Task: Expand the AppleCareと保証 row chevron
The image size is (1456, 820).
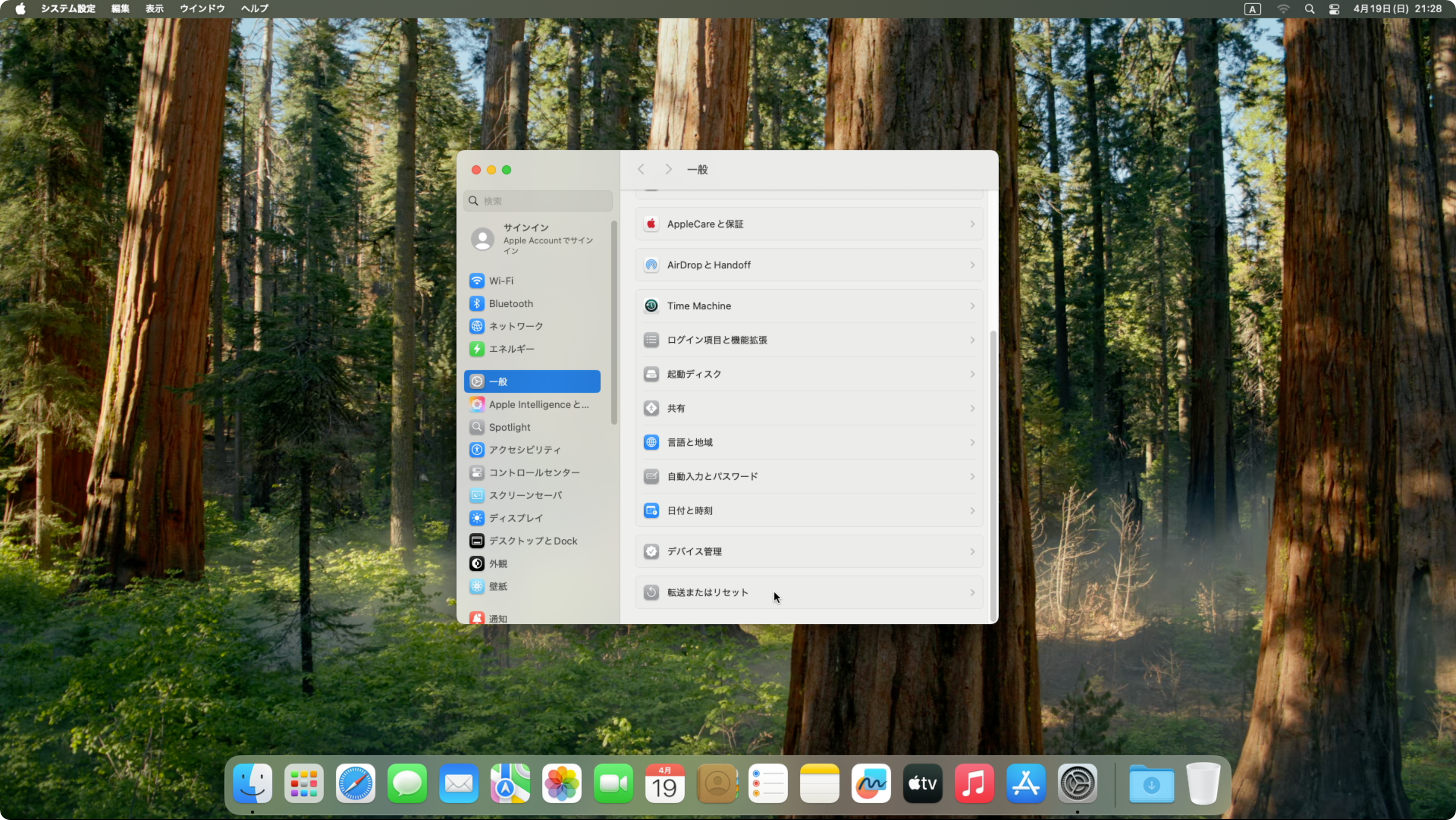Action: [x=972, y=224]
